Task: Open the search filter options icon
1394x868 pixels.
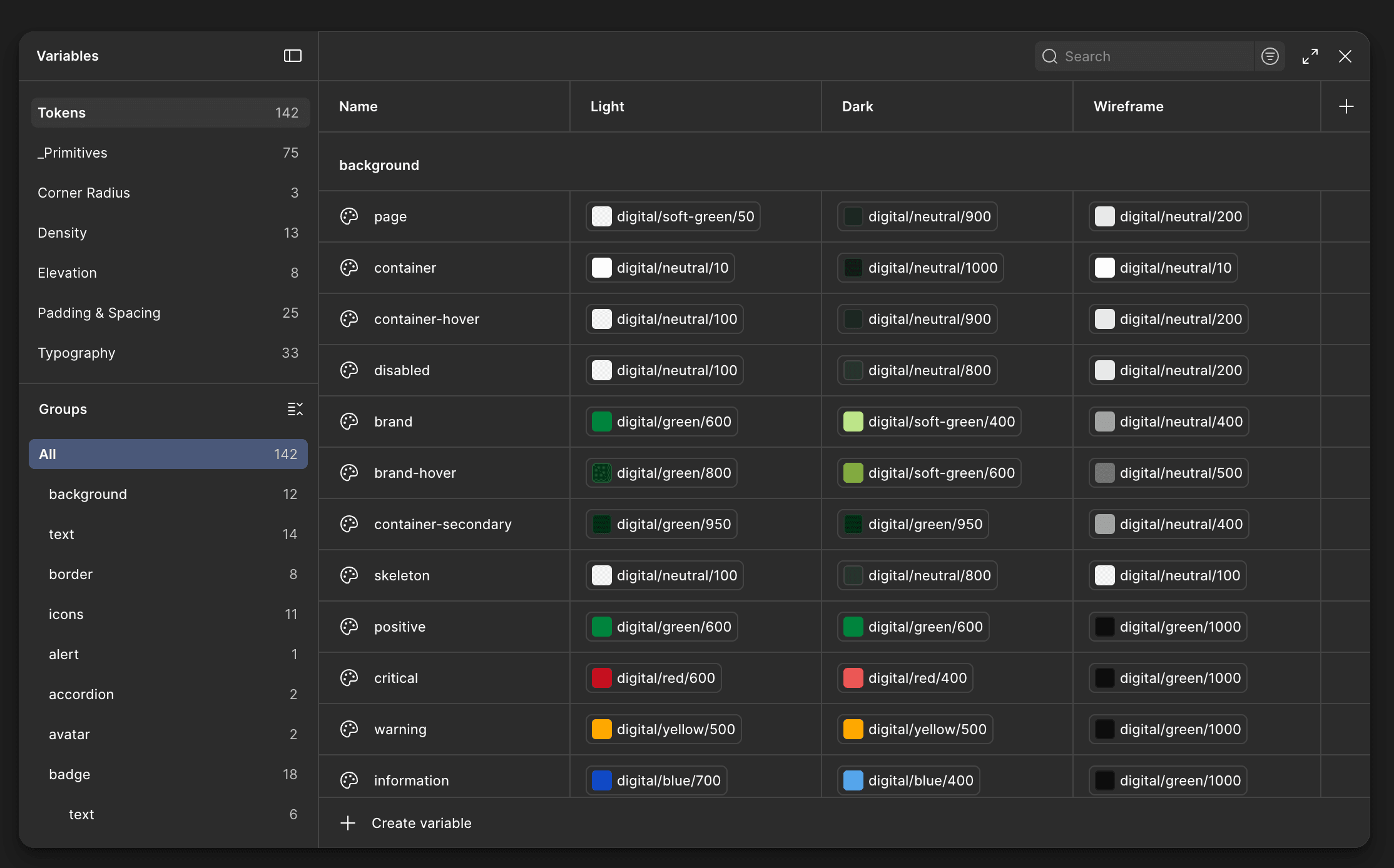Action: [x=1270, y=56]
